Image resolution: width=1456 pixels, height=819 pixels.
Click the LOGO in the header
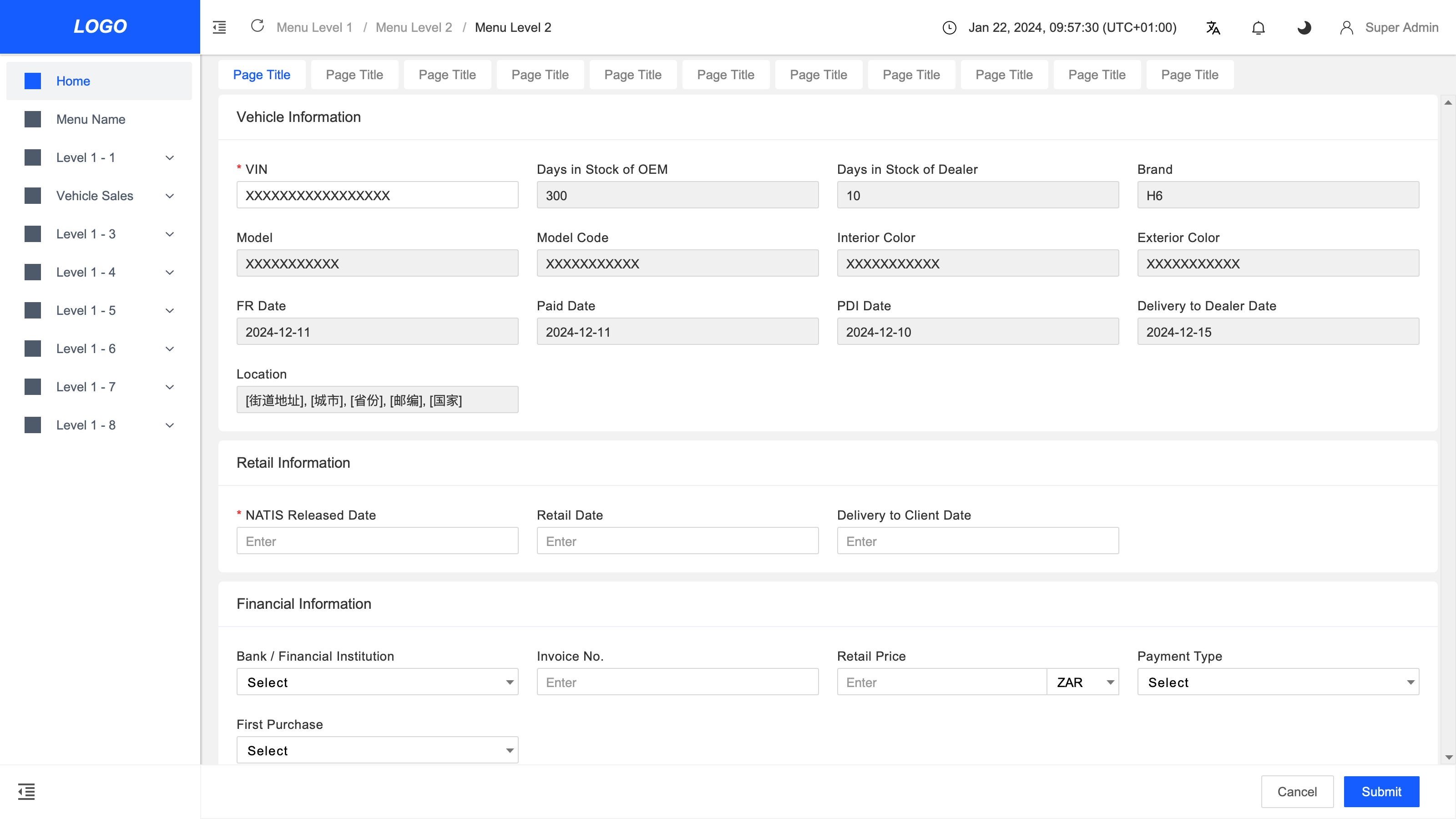click(x=100, y=26)
